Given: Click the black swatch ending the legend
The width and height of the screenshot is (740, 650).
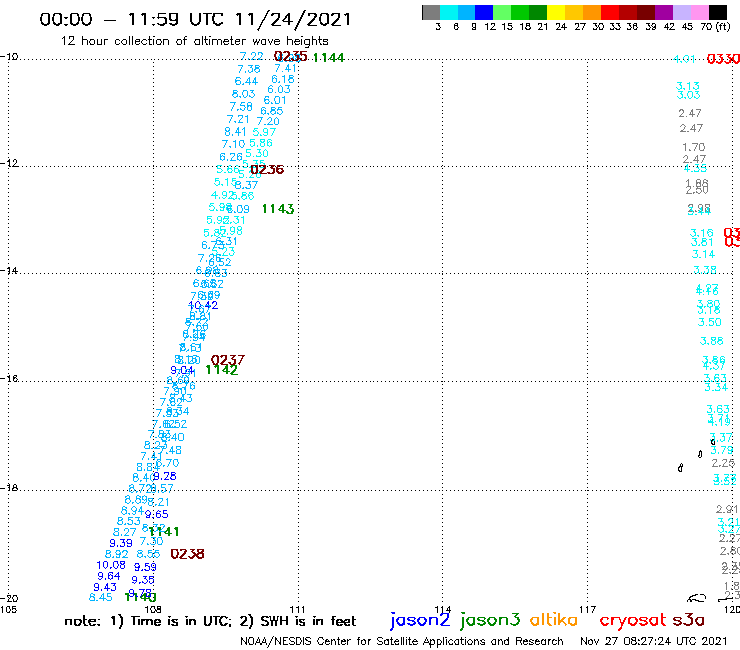Looking at the screenshot, I should pos(718,12).
